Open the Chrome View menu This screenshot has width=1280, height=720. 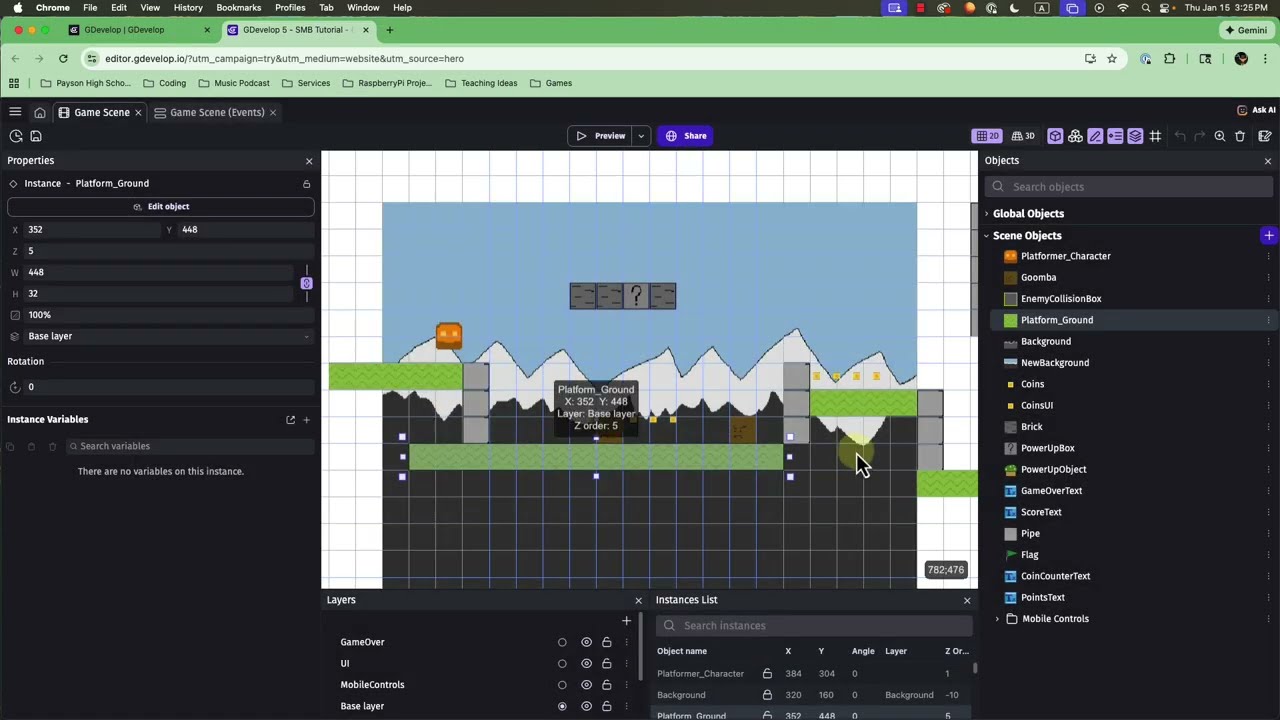[x=150, y=7]
